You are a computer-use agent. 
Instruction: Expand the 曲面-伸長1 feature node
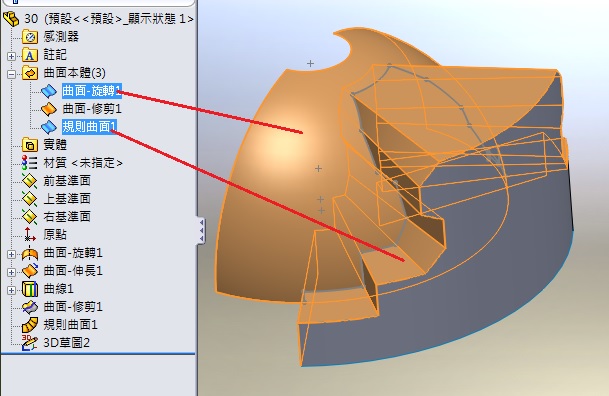[11, 273]
